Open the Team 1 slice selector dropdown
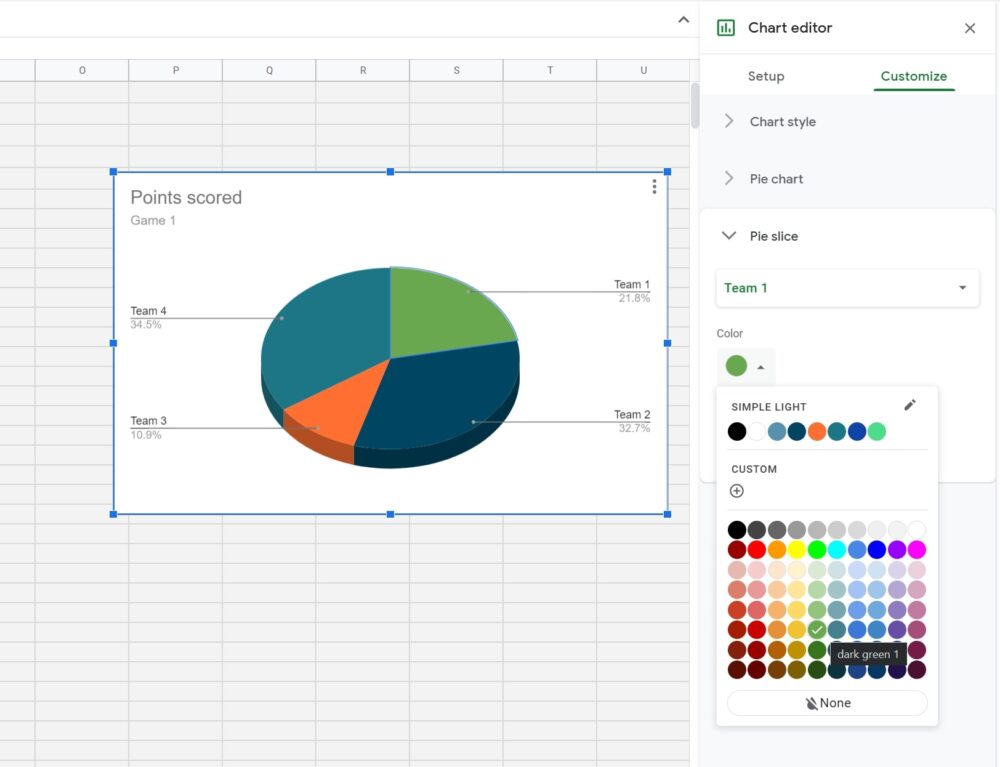The width and height of the screenshot is (1000, 767). click(847, 288)
